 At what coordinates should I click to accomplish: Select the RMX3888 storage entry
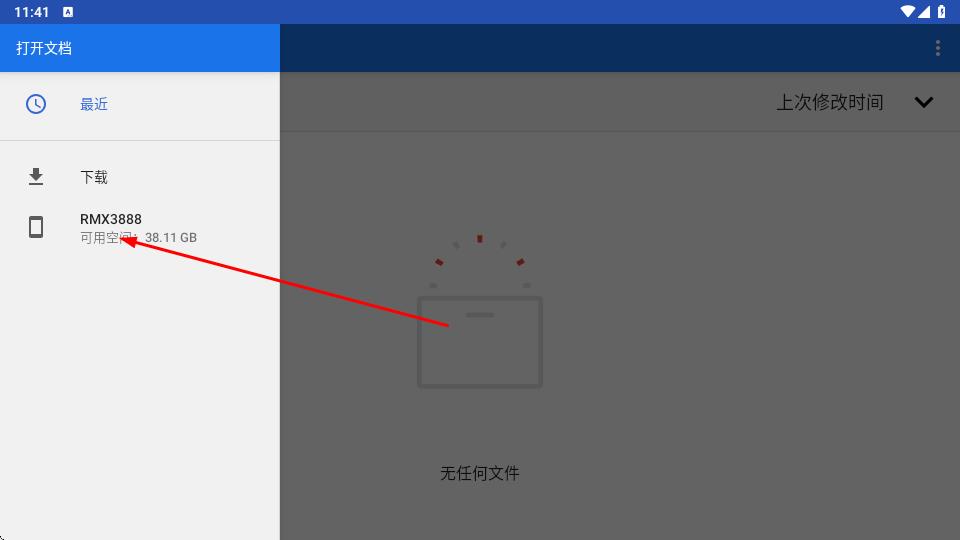[x=140, y=228]
